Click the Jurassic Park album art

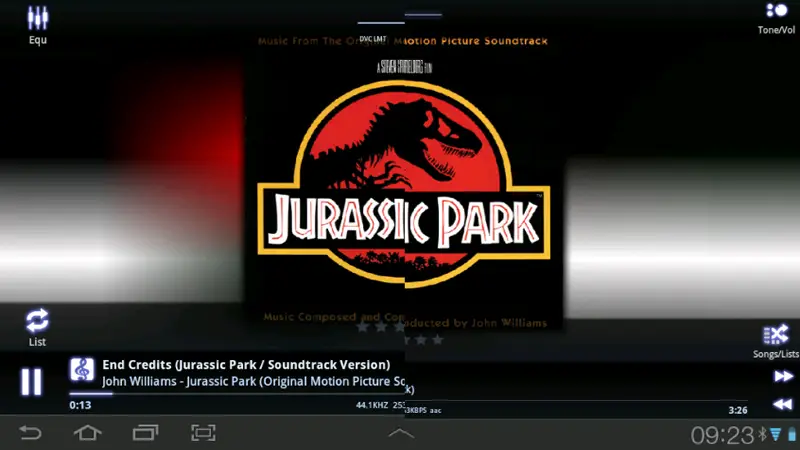(x=404, y=181)
